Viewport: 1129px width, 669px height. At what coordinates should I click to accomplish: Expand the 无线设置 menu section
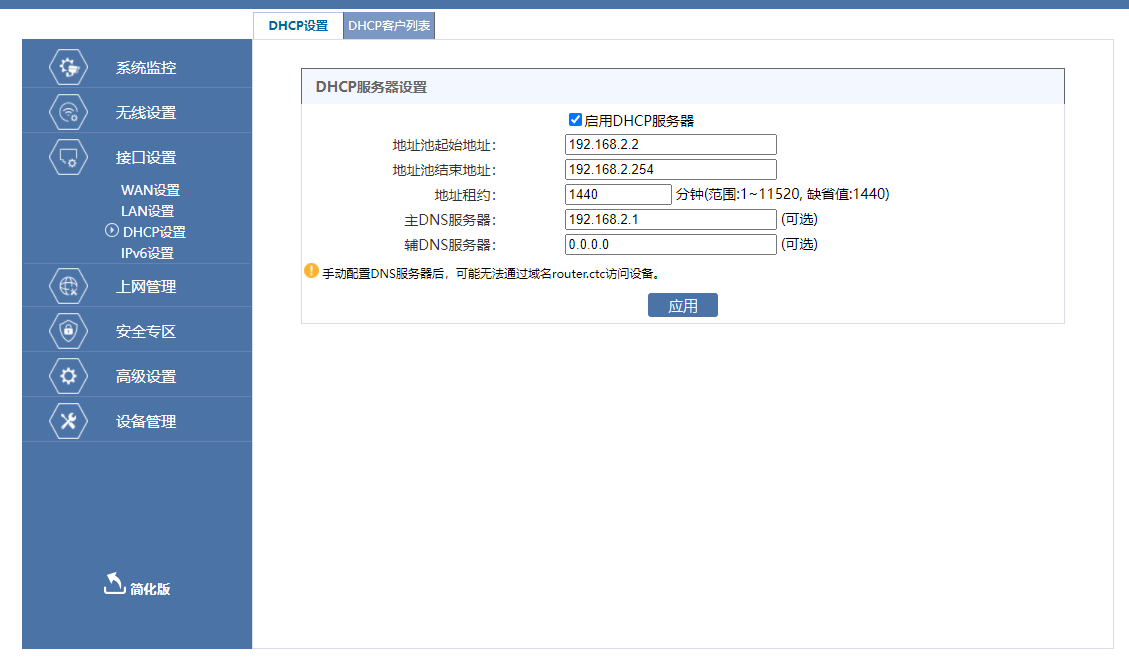click(146, 113)
